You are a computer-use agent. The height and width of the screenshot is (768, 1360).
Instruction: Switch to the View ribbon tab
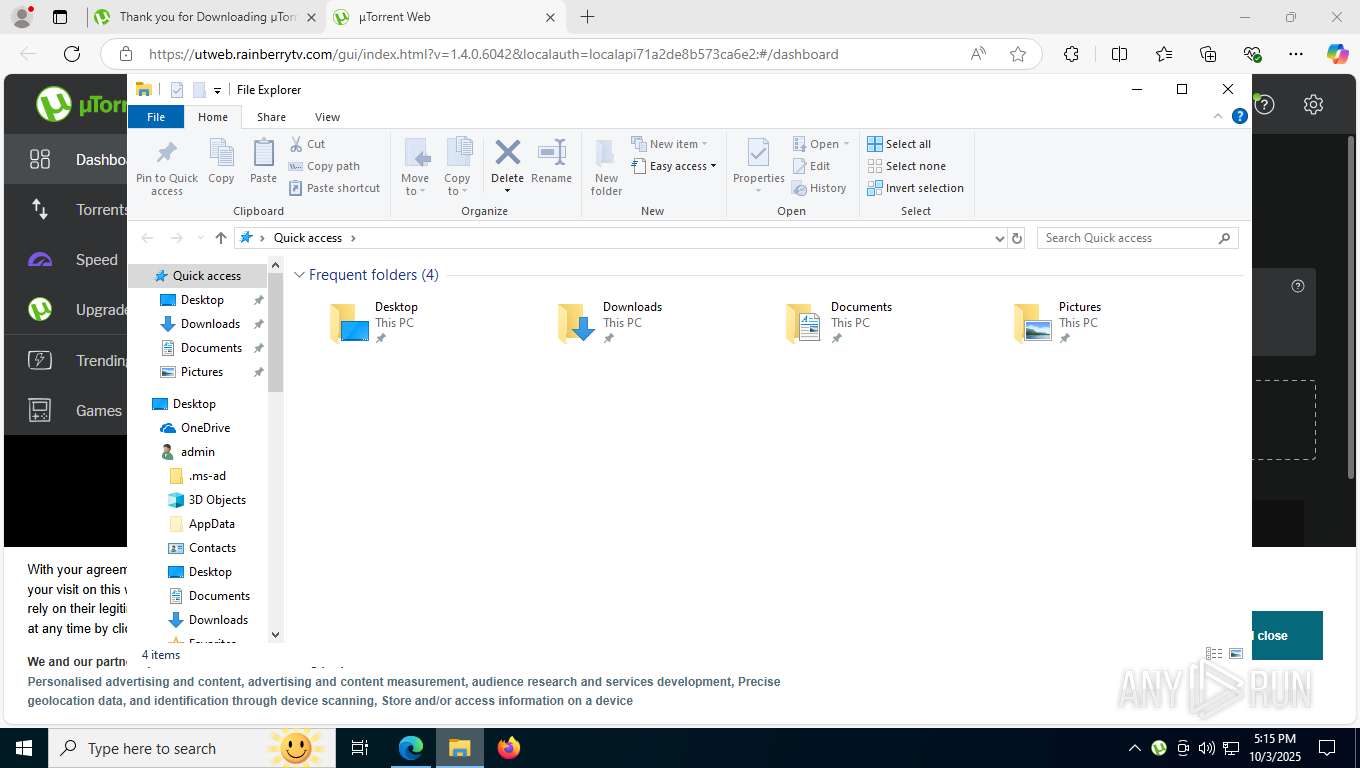(x=327, y=117)
